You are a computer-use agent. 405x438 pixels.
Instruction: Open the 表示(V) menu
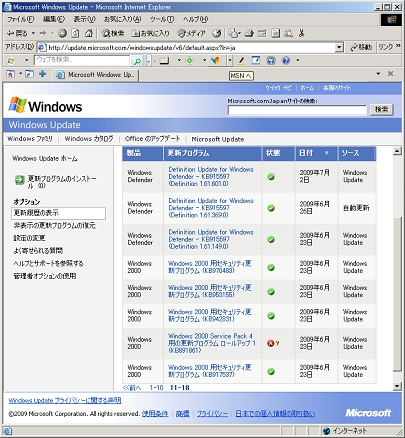click(x=84, y=19)
